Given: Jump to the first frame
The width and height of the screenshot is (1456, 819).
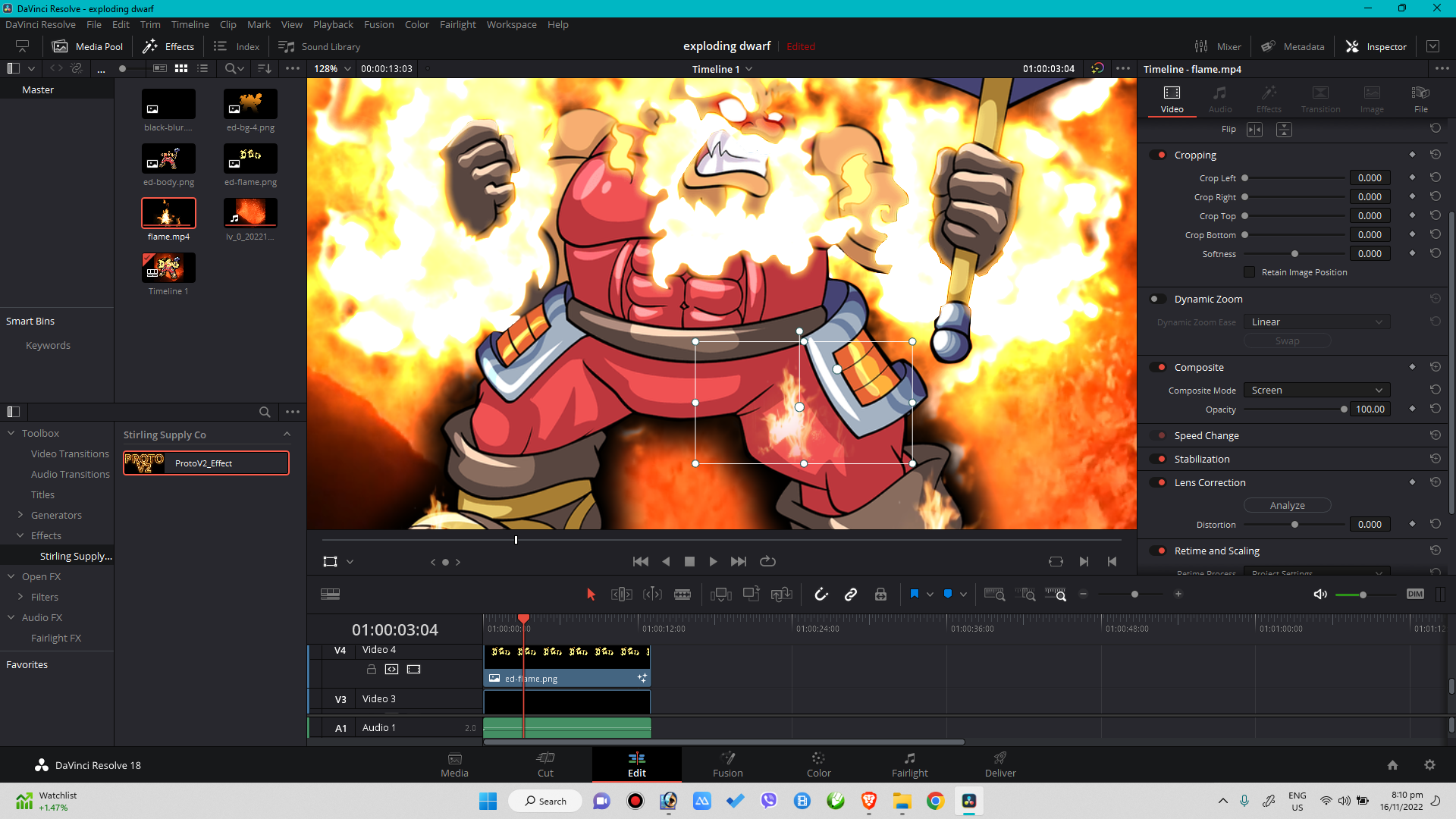Looking at the screenshot, I should (641, 562).
